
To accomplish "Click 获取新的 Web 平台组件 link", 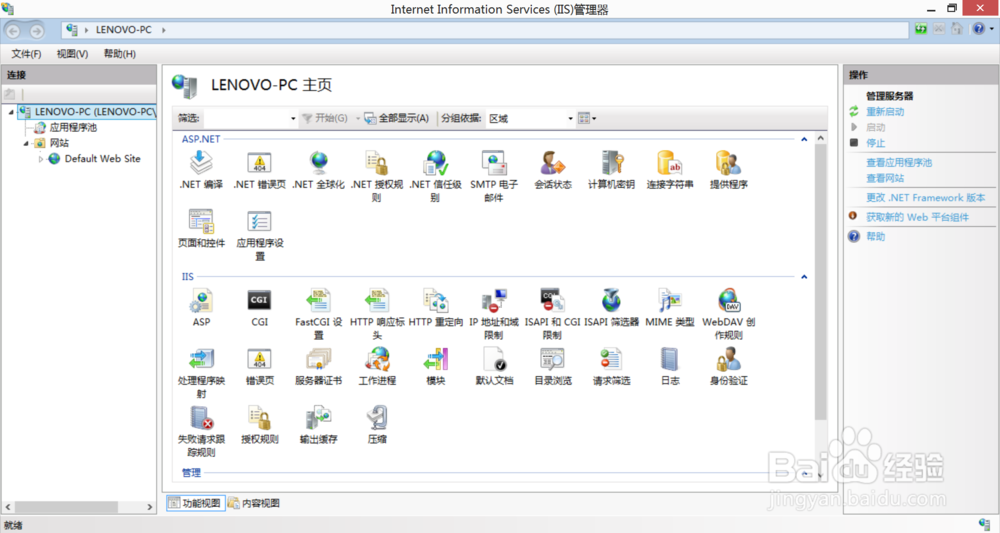I will click(917, 217).
